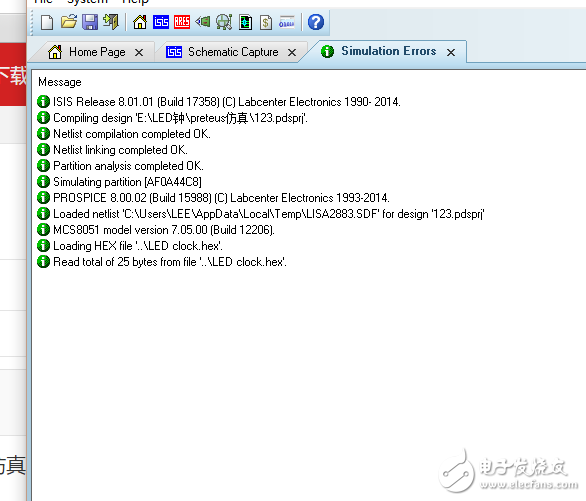Open the source code toolbar icon

pos(287,22)
